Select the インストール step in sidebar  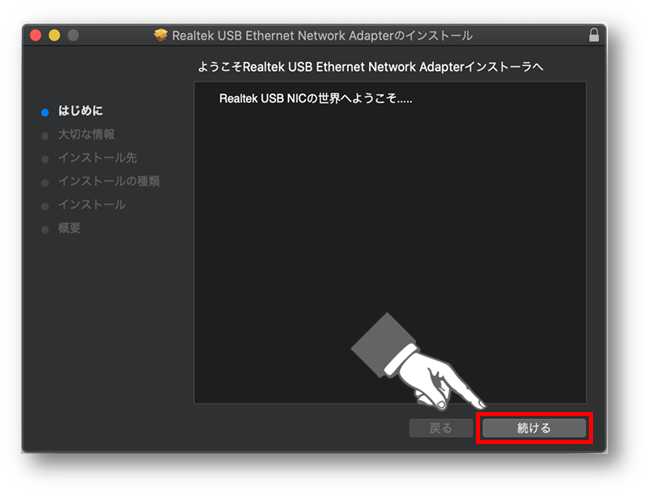92,204
